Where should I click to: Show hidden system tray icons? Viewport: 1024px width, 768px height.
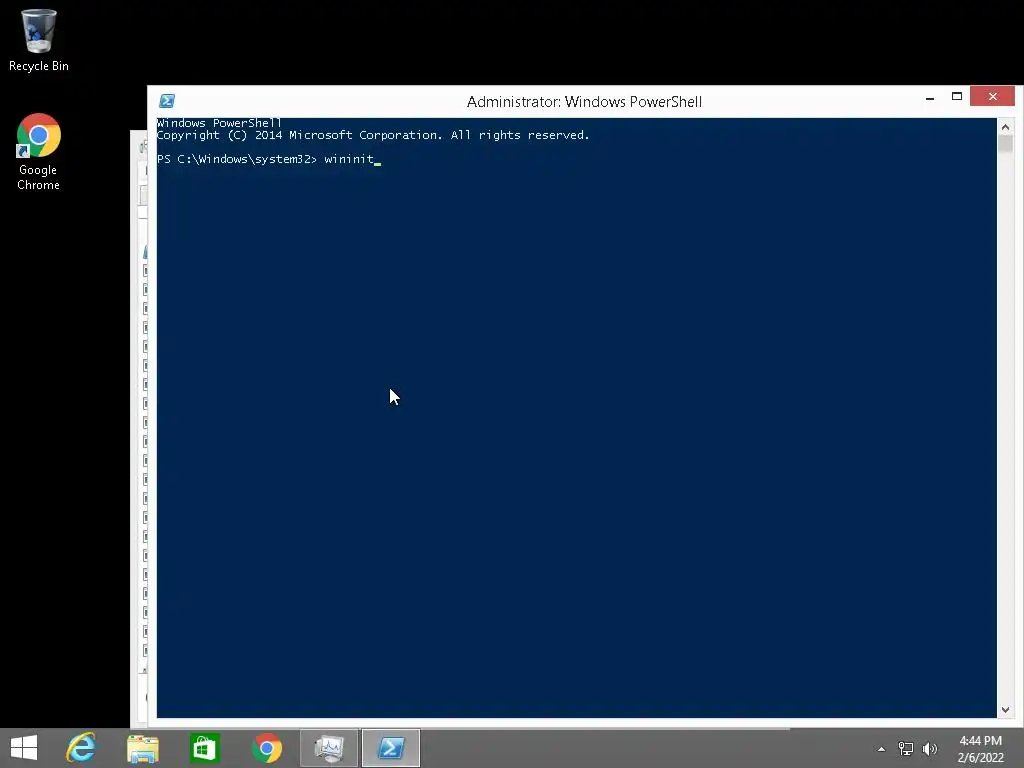pyautogui.click(x=882, y=749)
